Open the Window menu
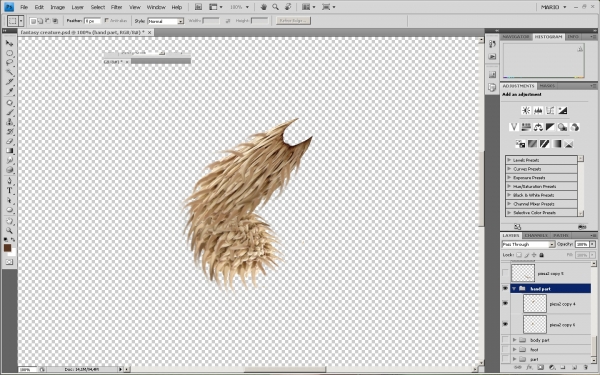This screenshot has height=375, width=600. [156, 7]
